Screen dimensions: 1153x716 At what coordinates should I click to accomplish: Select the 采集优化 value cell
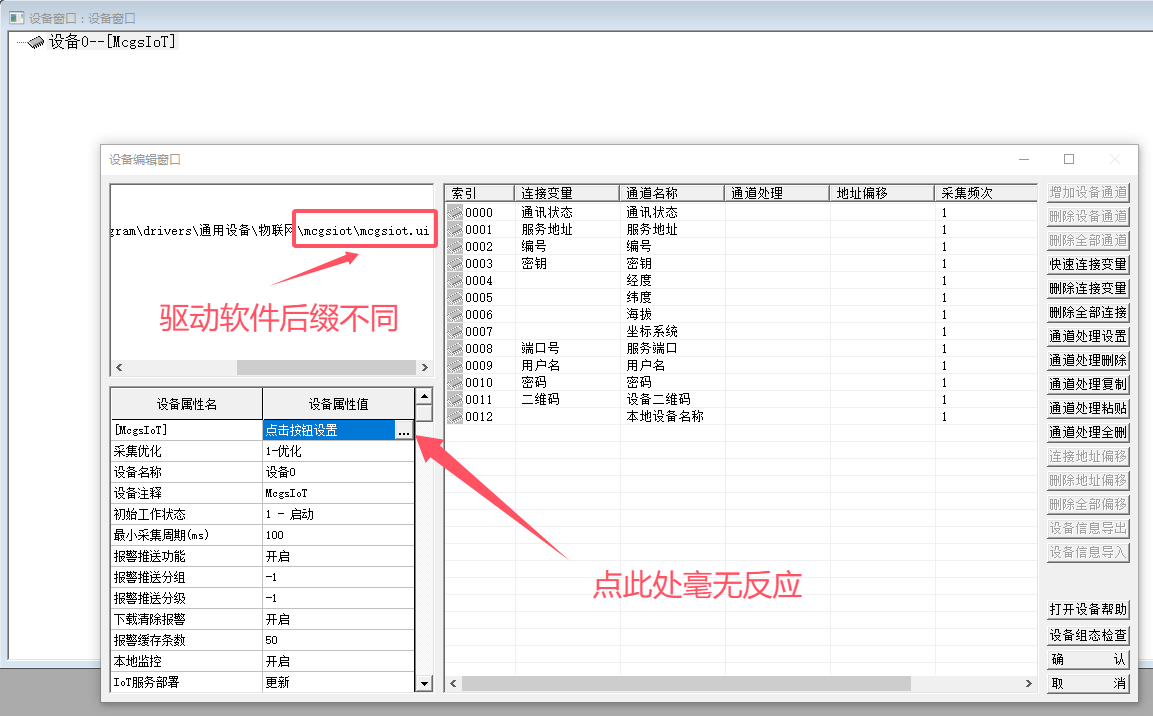point(337,452)
